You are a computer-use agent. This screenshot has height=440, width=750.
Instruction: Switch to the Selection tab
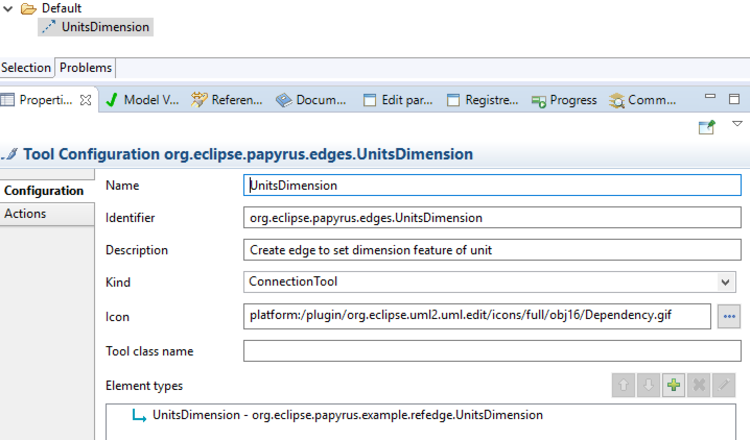26,67
